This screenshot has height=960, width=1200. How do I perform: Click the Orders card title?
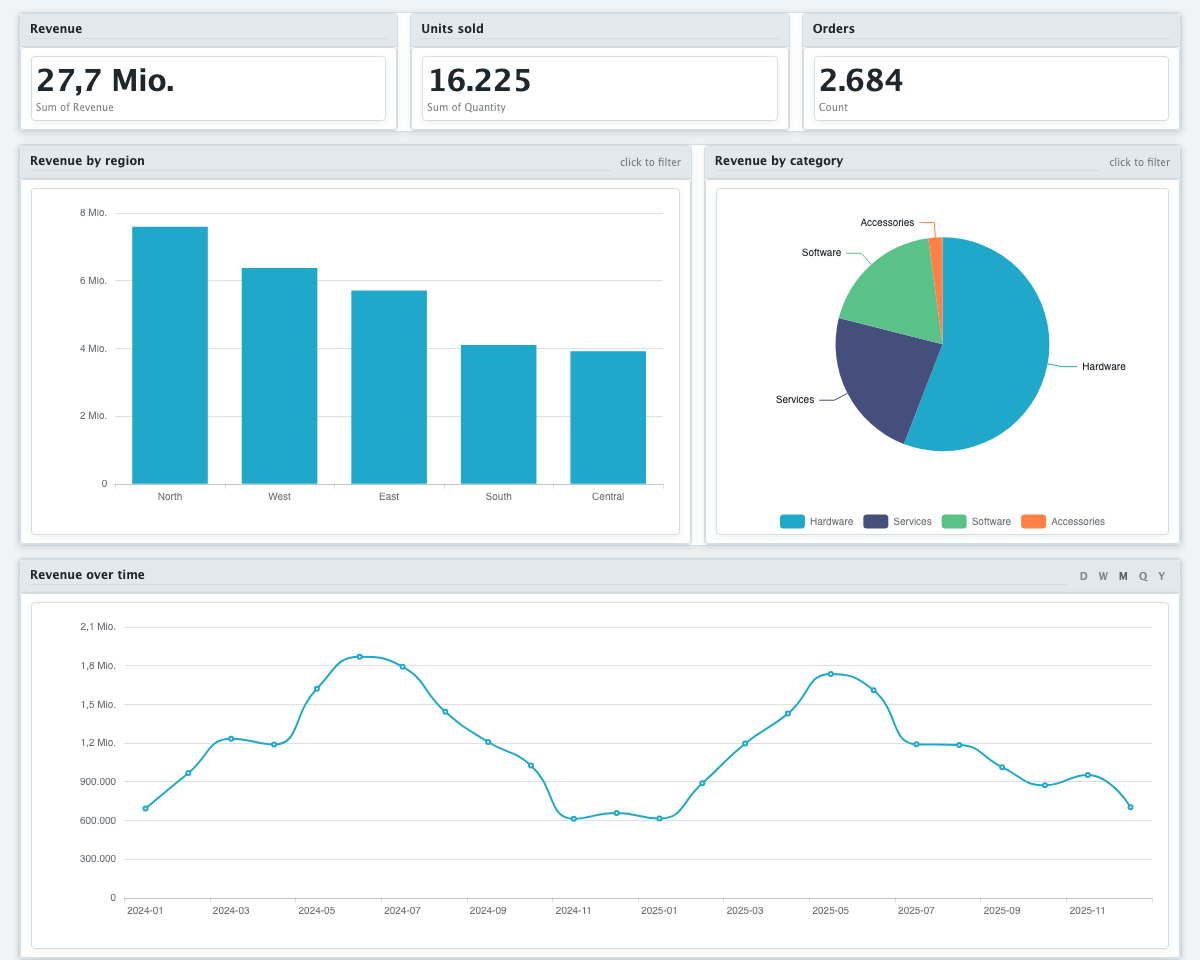834,29
